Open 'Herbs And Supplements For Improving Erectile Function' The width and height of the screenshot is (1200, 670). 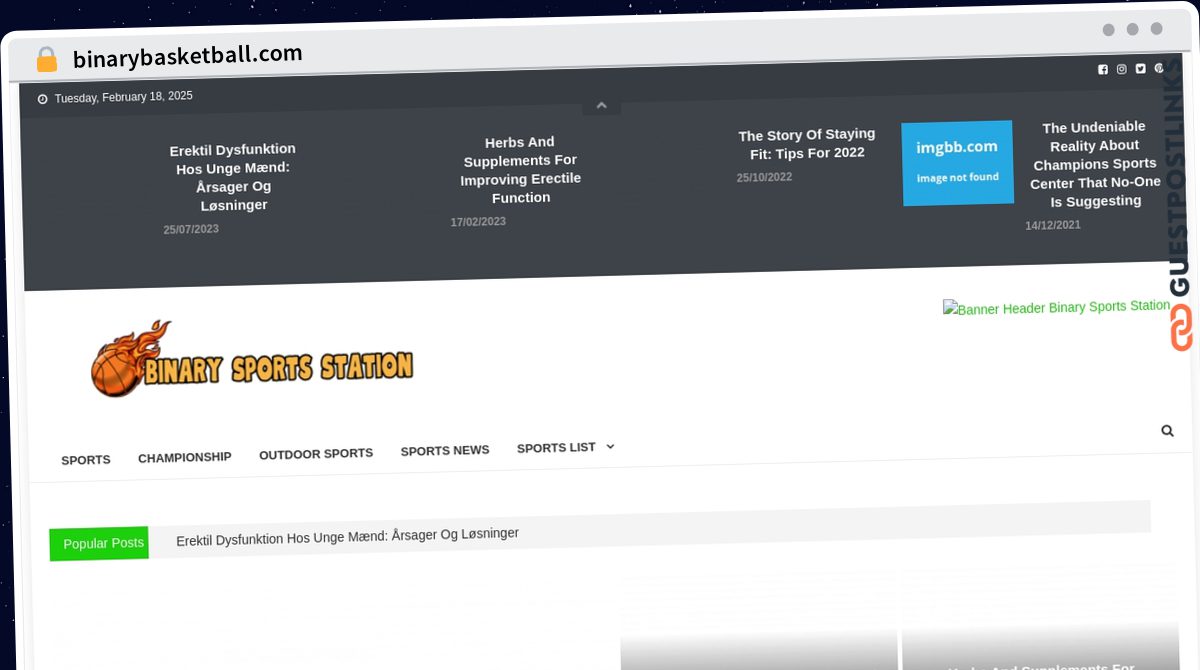tap(521, 170)
